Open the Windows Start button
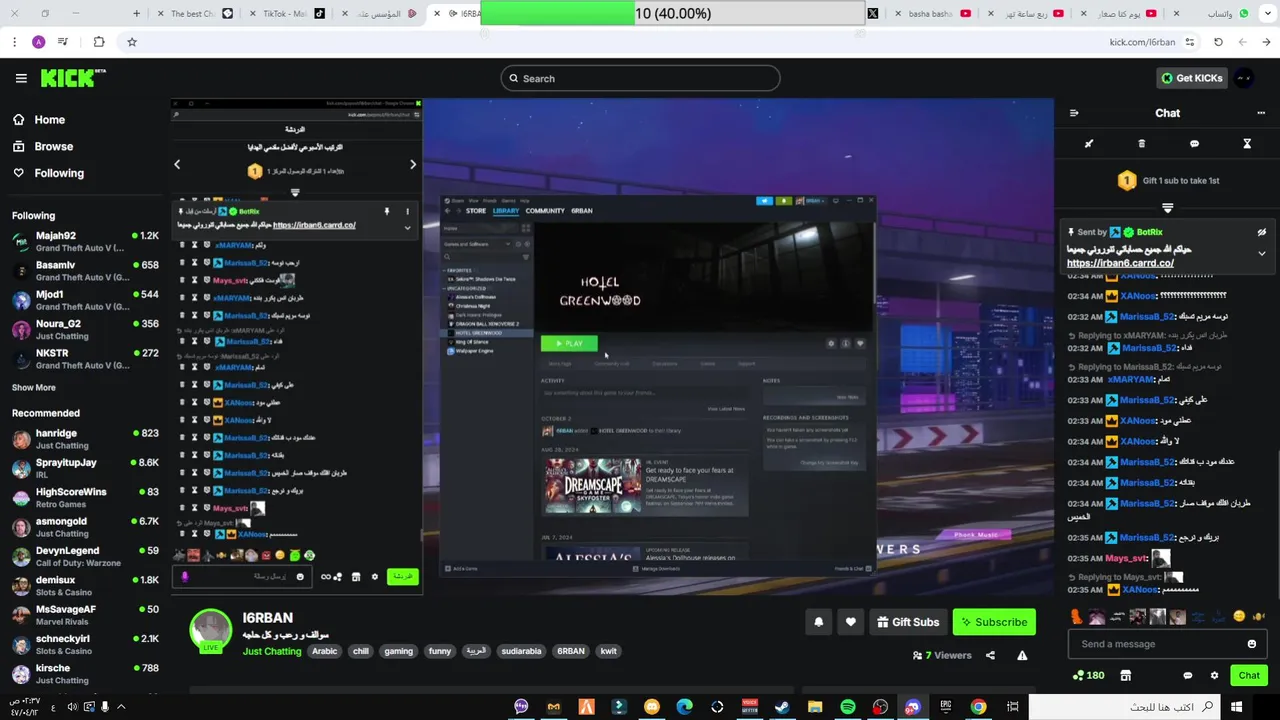Screen dimensions: 1280x720 [x=1236, y=707]
